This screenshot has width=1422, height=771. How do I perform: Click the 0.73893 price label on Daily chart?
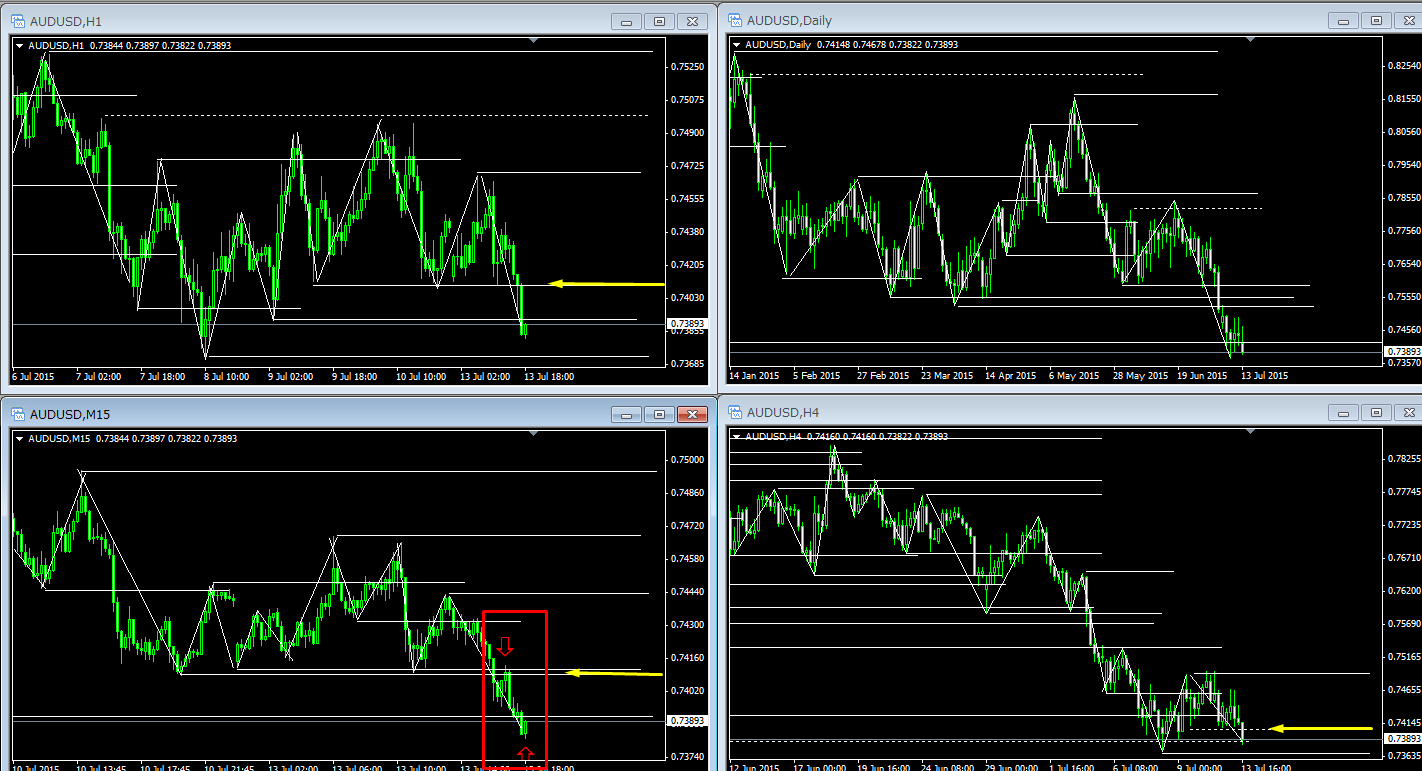click(x=1400, y=352)
